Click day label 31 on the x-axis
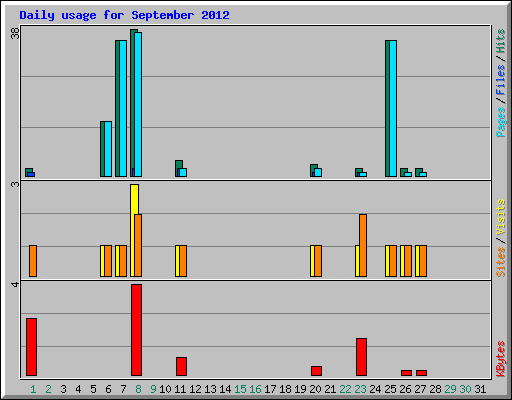This screenshot has width=512, height=400. (x=480, y=389)
